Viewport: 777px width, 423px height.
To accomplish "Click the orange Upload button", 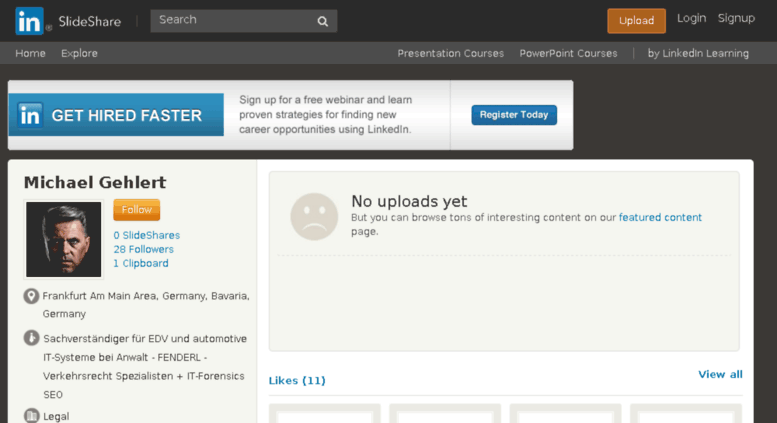I will click(x=636, y=21).
